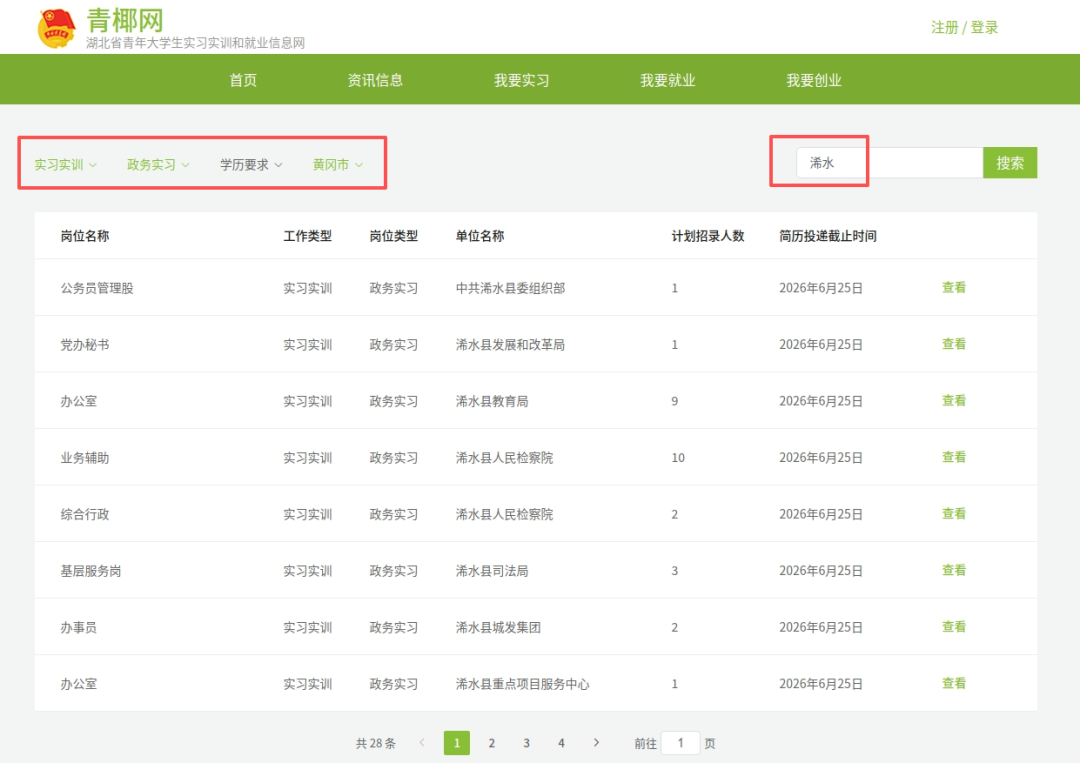
Task: Select pagination page 1
Action: pyautogui.click(x=457, y=743)
